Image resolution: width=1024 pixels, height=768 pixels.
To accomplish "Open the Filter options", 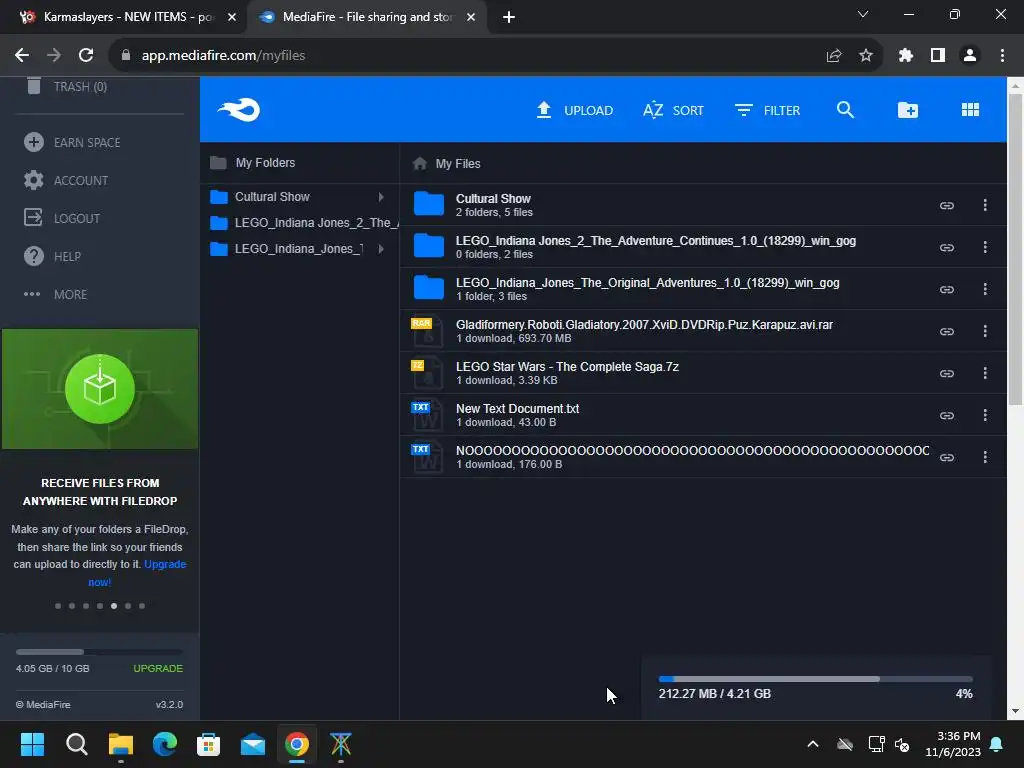I will click(767, 110).
